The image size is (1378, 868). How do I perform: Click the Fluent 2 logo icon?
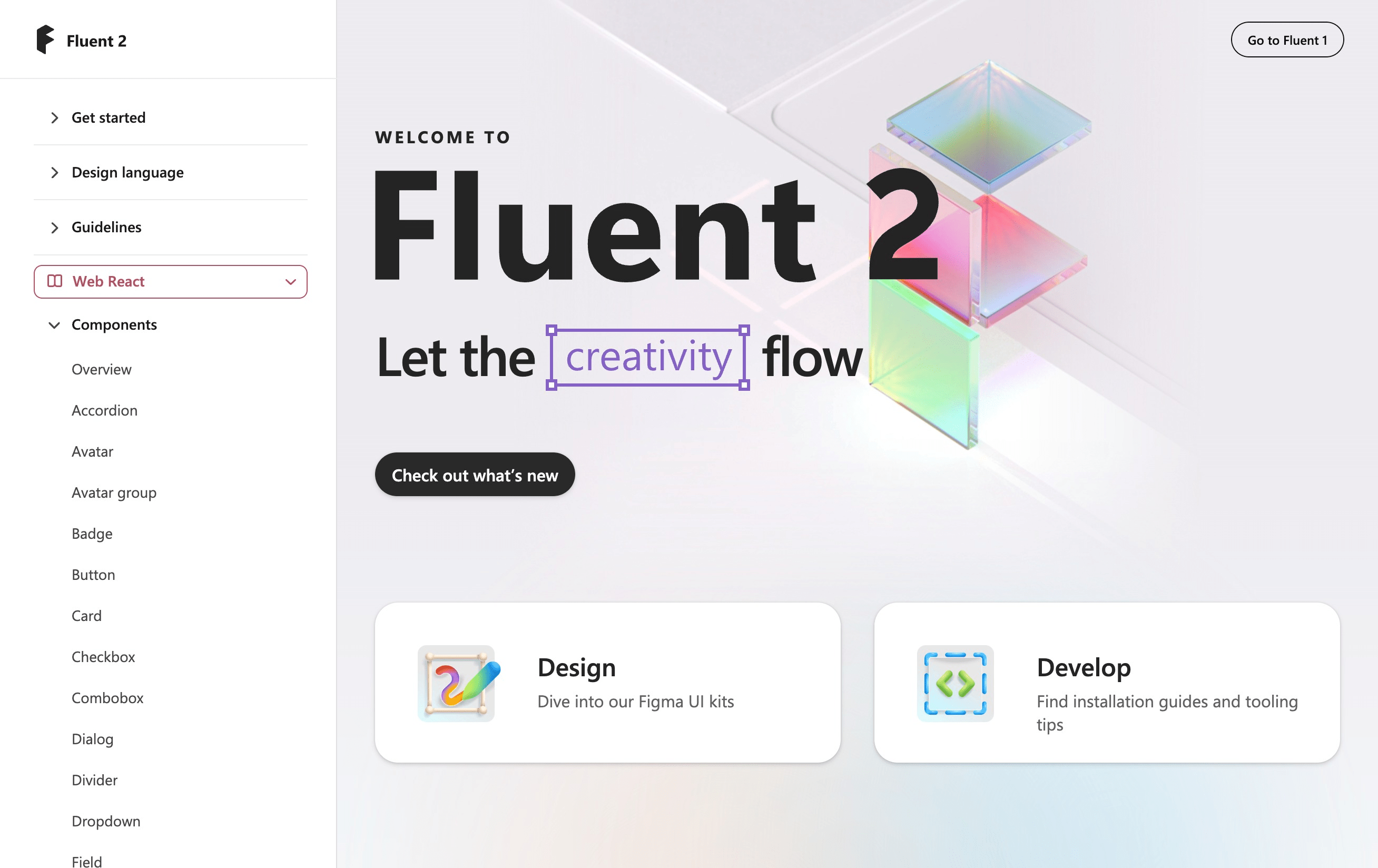click(46, 40)
